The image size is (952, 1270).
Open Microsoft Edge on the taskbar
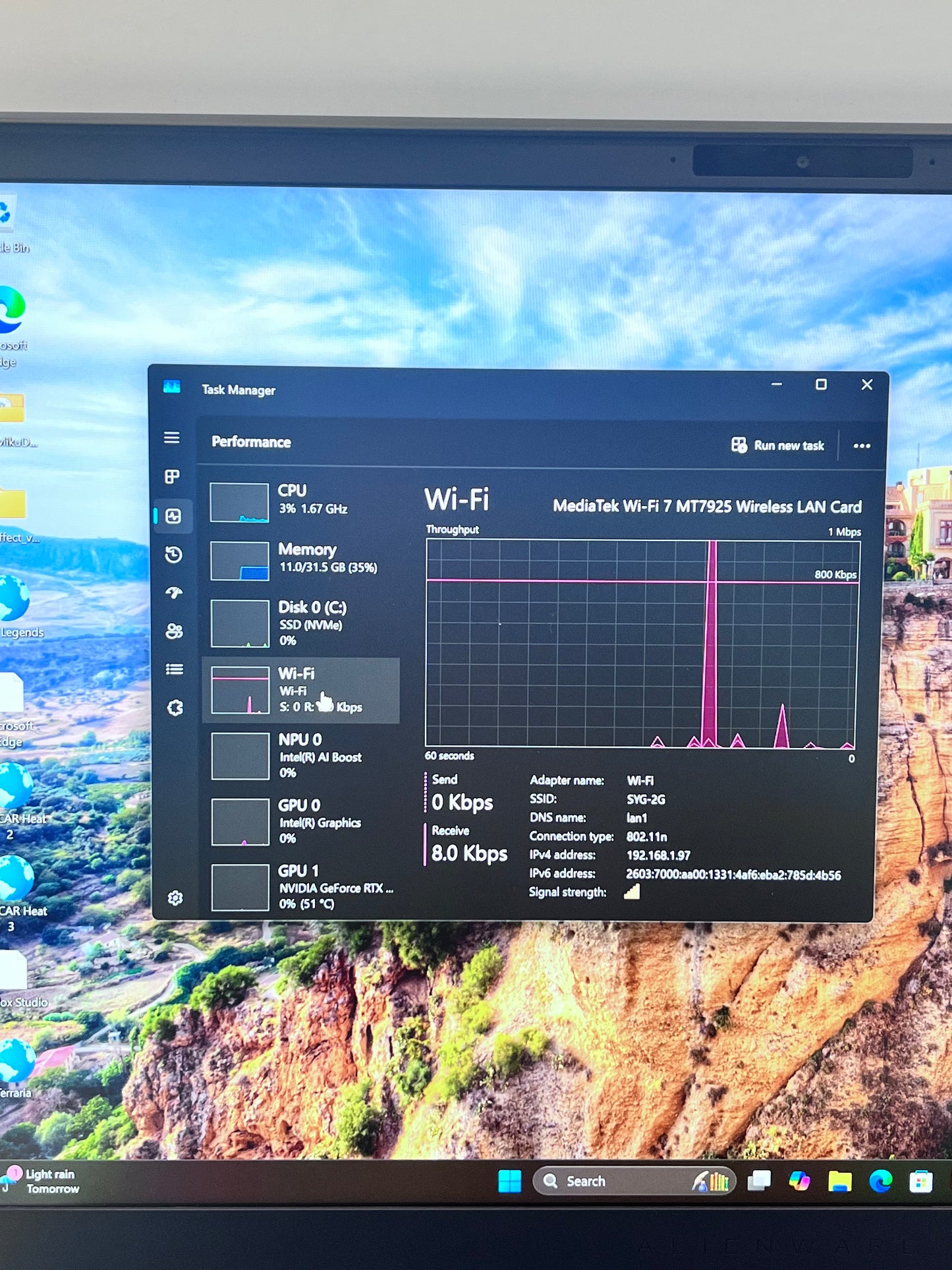880,1182
